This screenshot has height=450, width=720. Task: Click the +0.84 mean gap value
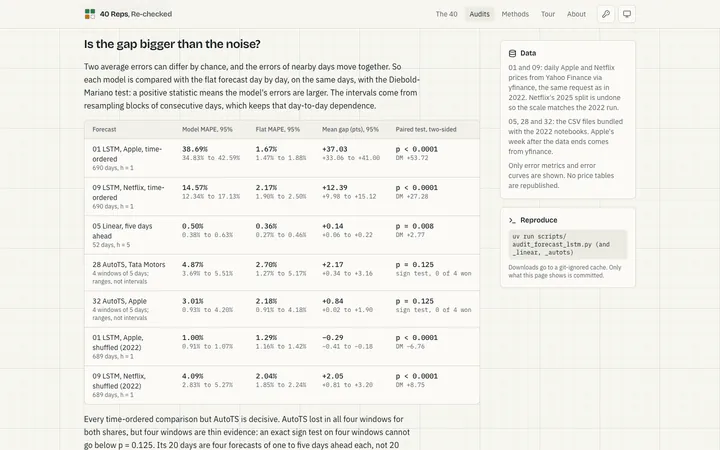point(332,301)
